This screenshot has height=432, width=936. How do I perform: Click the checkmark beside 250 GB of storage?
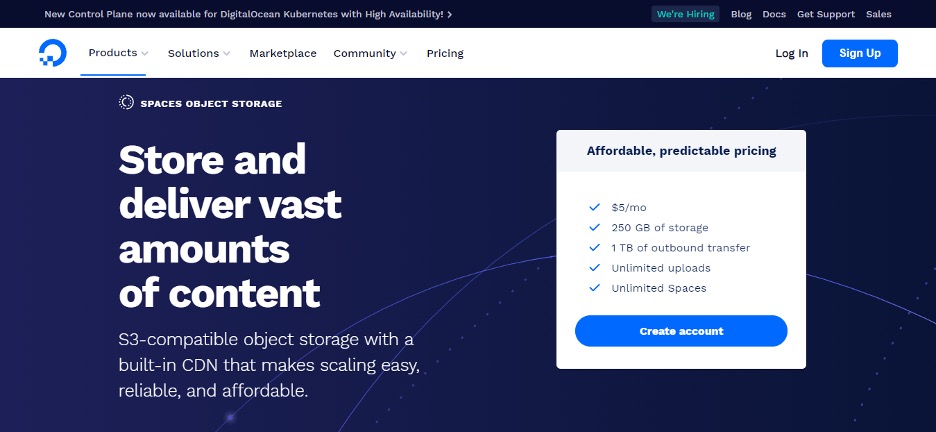pos(595,228)
